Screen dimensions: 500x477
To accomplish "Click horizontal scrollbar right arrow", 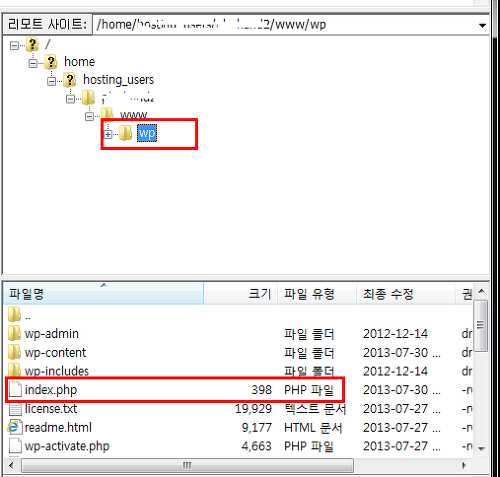I will point(464,465).
